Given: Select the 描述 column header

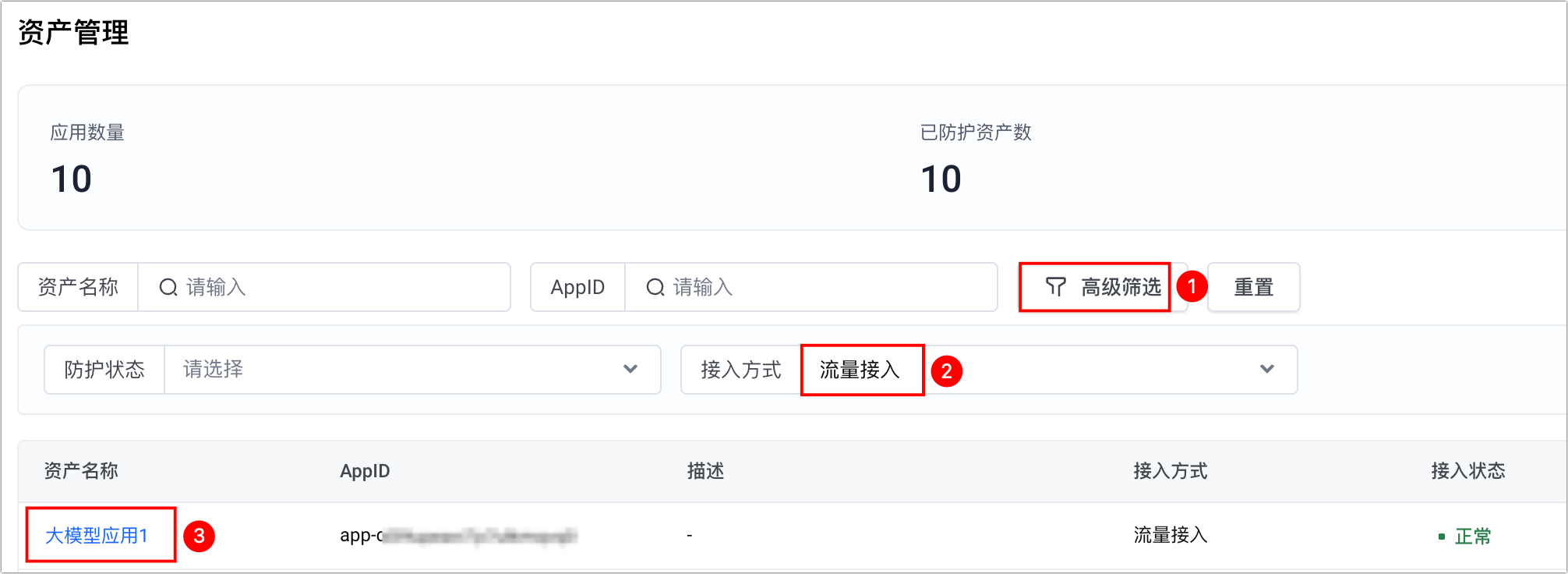Looking at the screenshot, I should tap(705, 471).
